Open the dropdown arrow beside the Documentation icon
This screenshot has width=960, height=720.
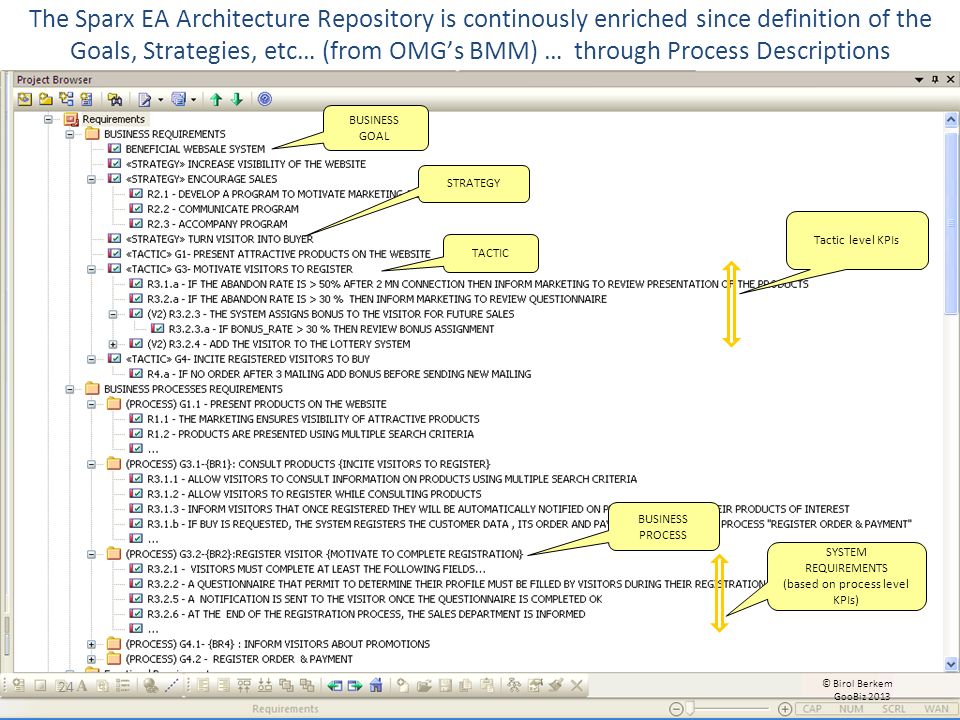tap(160, 99)
